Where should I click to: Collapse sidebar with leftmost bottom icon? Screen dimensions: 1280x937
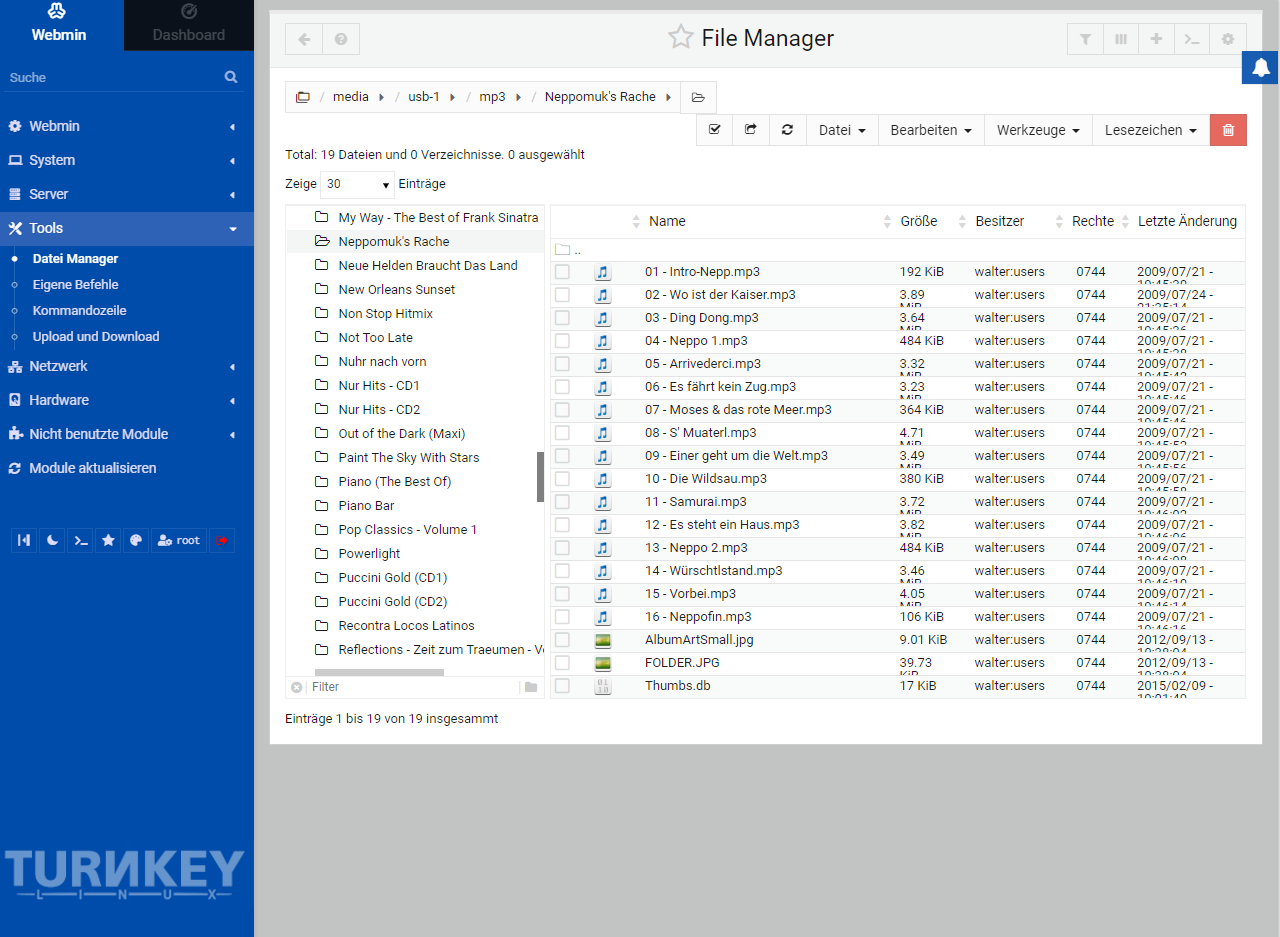[x=24, y=540]
